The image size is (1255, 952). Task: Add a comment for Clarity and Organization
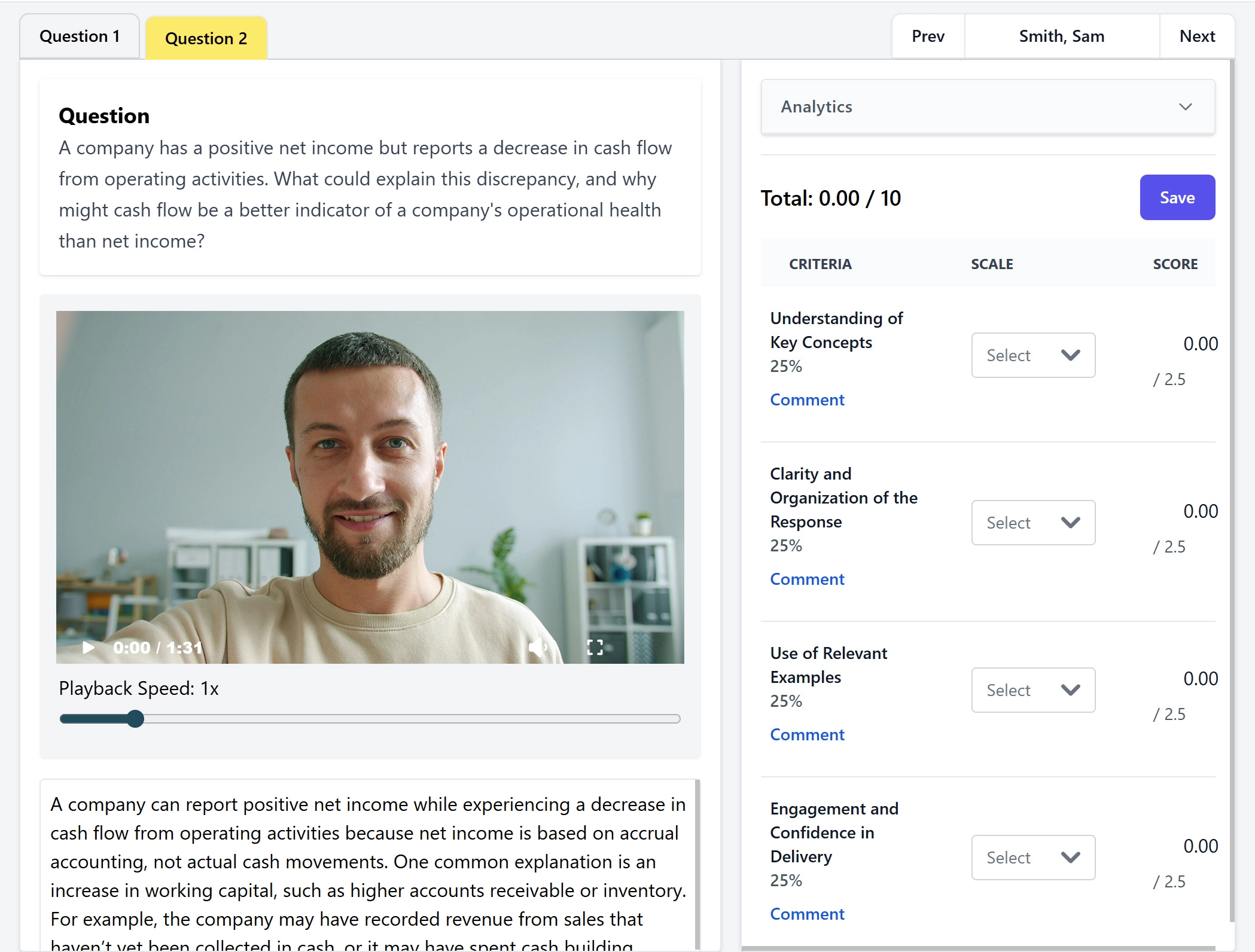pos(807,579)
